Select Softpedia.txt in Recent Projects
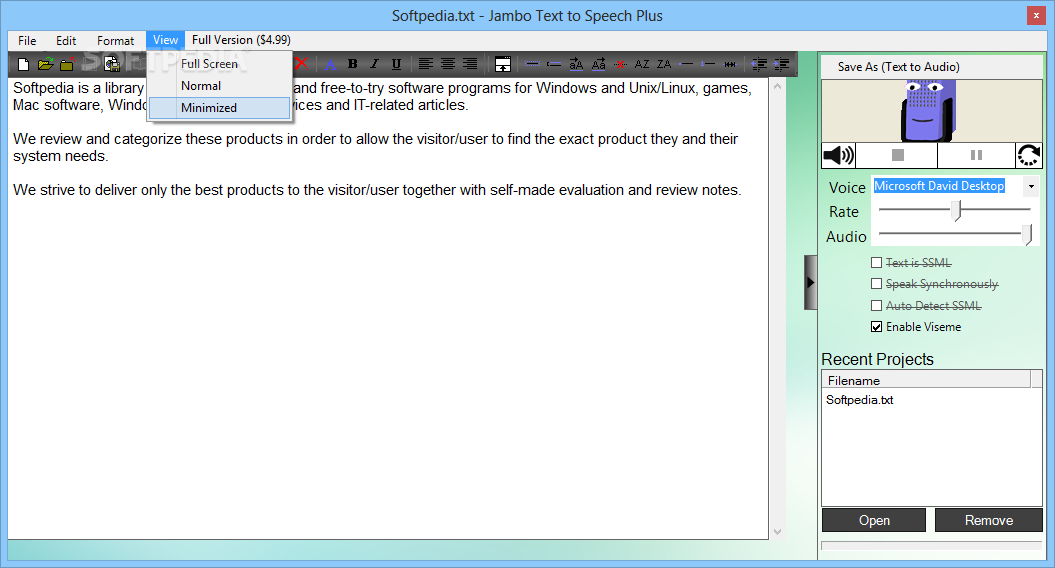This screenshot has height=568, width=1055. click(859, 400)
